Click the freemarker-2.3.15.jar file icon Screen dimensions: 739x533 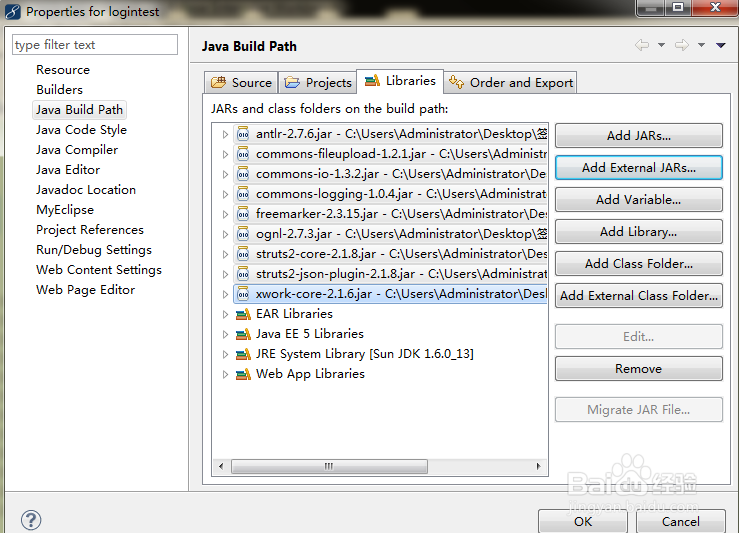(x=243, y=214)
